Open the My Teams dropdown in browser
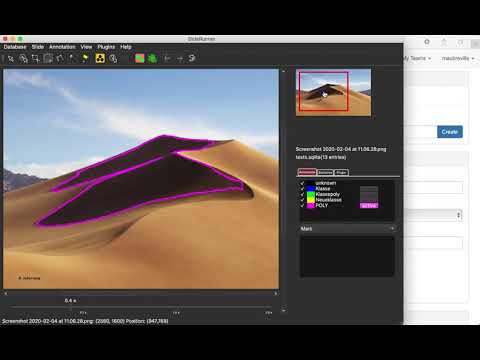 pyautogui.click(x=417, y=58)
